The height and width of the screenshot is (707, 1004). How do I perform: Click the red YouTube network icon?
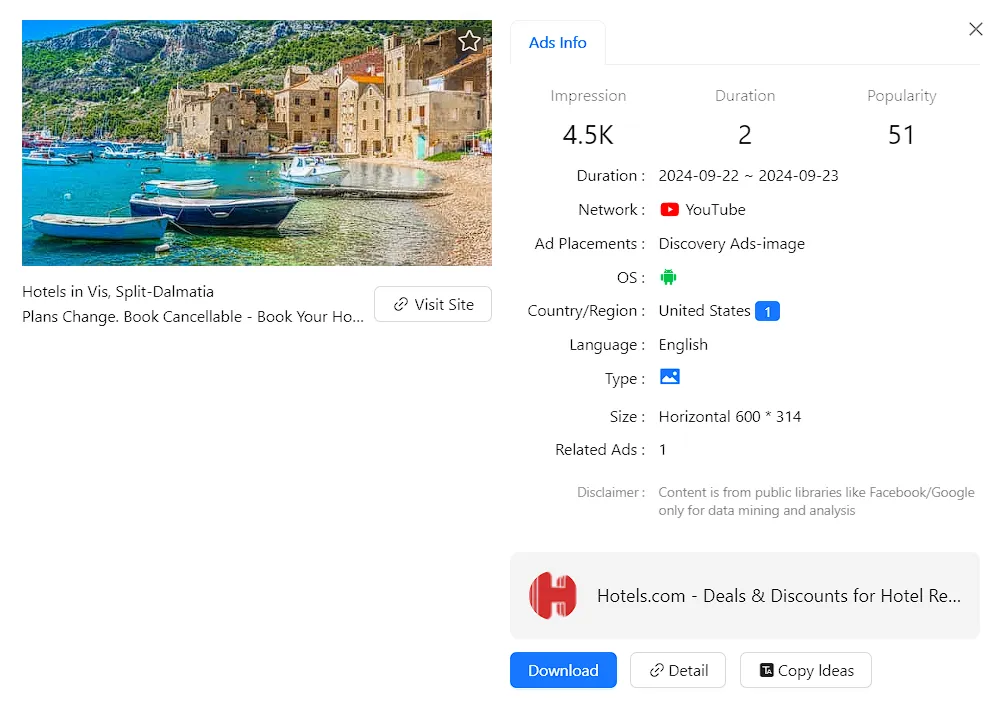(x=669, y=210)
